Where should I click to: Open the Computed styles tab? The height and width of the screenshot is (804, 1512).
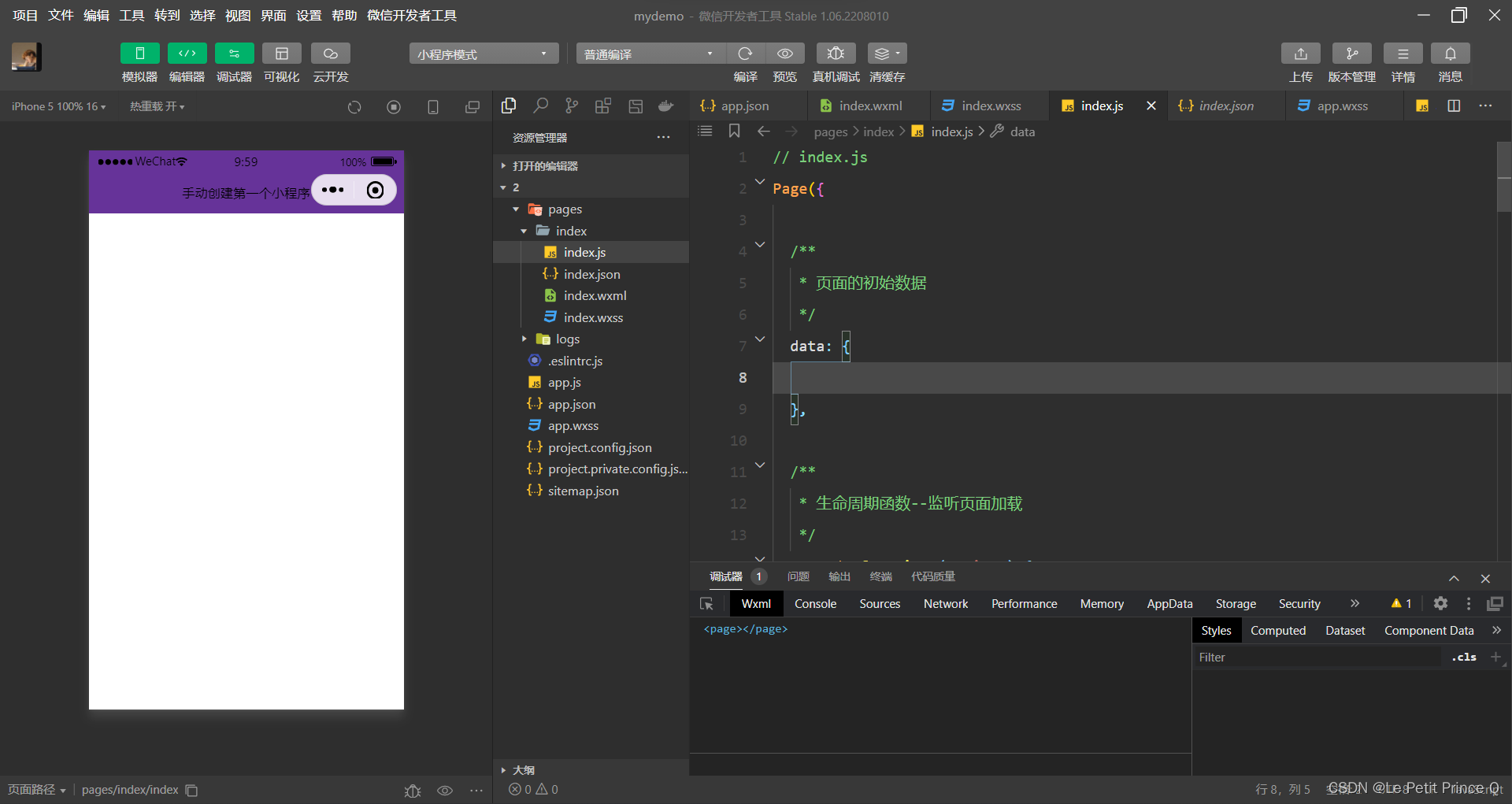[x=1278, y=631]
